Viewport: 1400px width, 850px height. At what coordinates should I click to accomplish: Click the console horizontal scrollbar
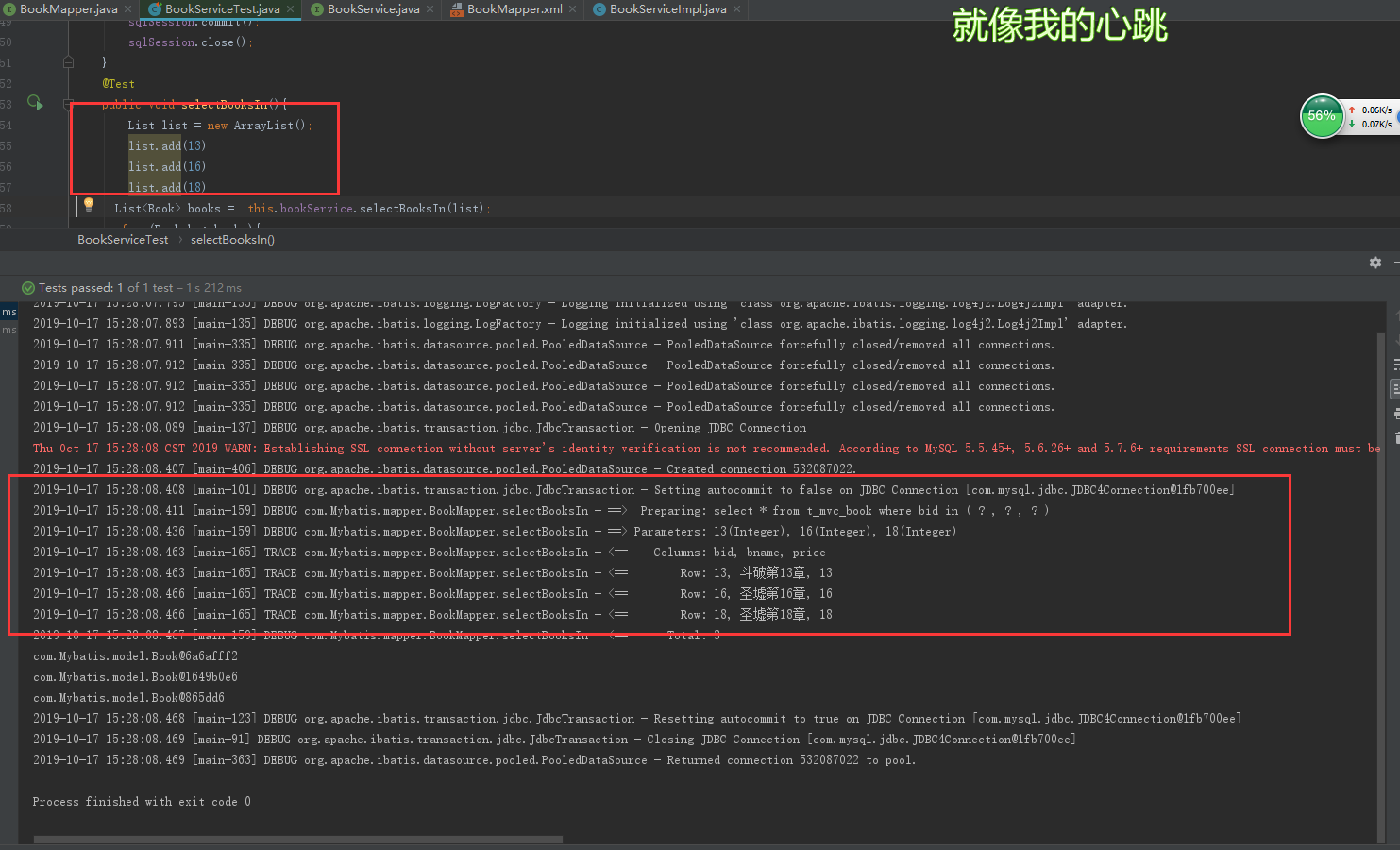tap(298, 839)
